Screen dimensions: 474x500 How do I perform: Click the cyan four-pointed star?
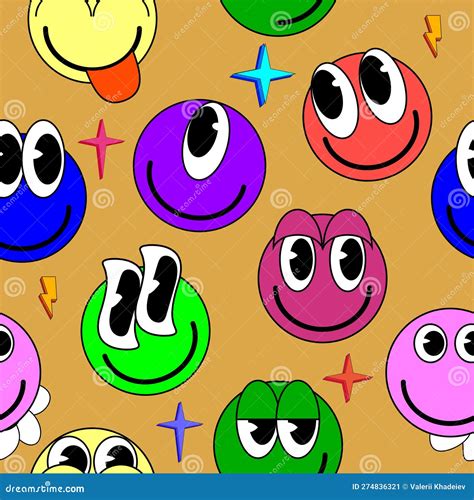tap(262, 75)
